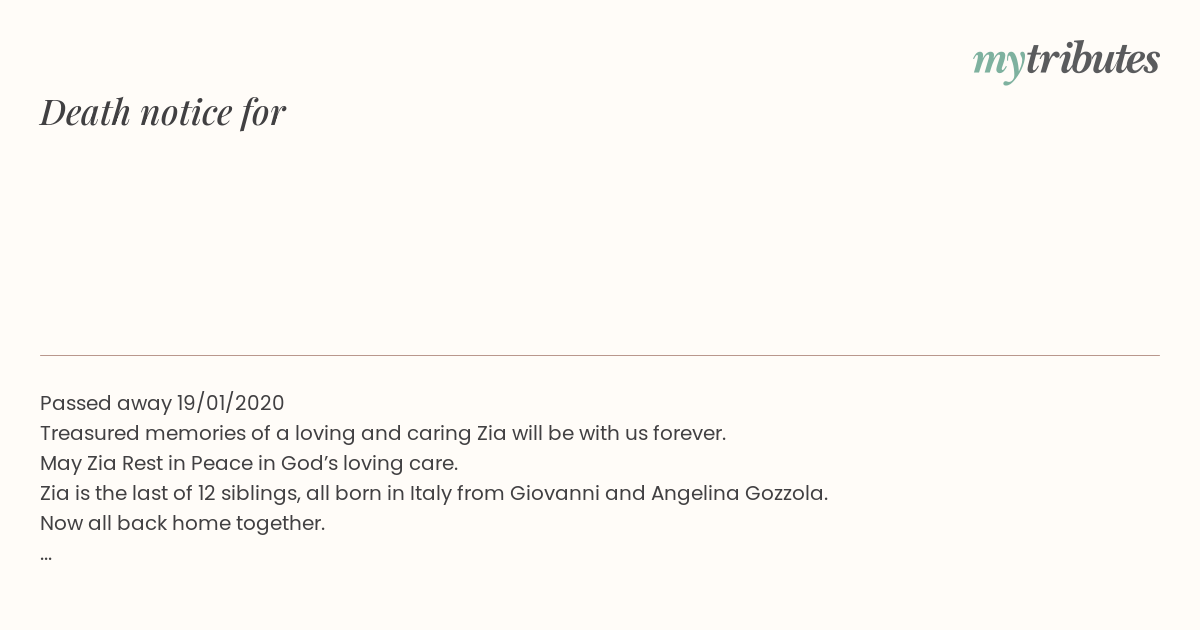Screen dimensions: 1200x630
Task: Click the mytributes logo
Action: point(1066,61)
